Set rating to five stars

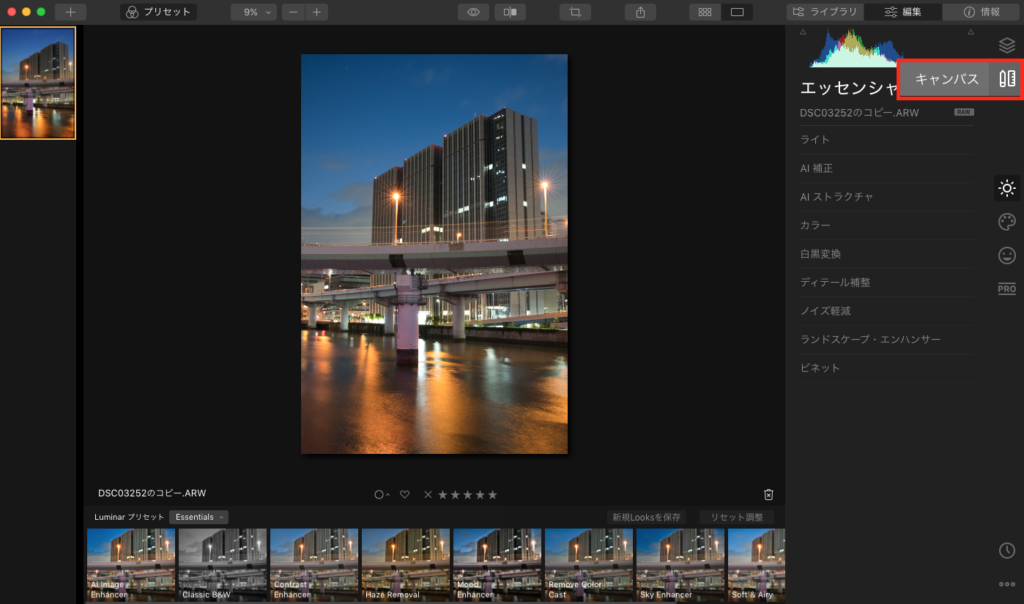(x=492, y=495)
